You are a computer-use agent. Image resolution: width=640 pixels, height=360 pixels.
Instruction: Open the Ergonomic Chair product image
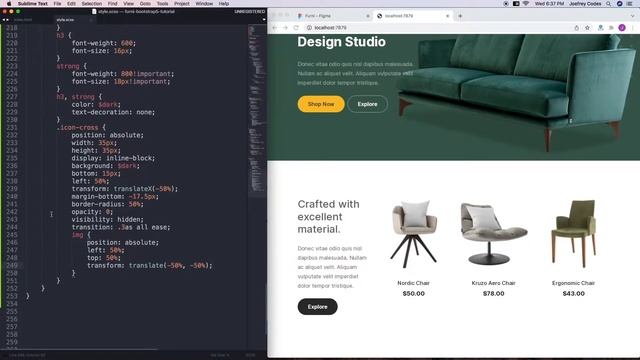(x=573, y=234)
